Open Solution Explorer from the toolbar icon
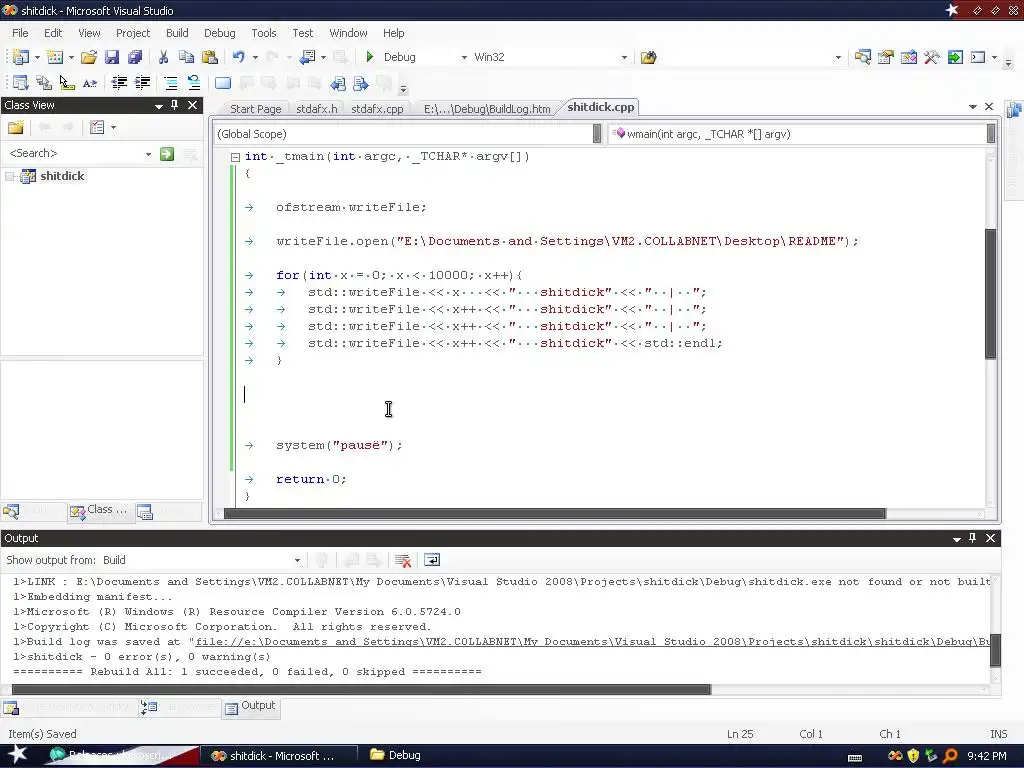 tap(862, 57)
